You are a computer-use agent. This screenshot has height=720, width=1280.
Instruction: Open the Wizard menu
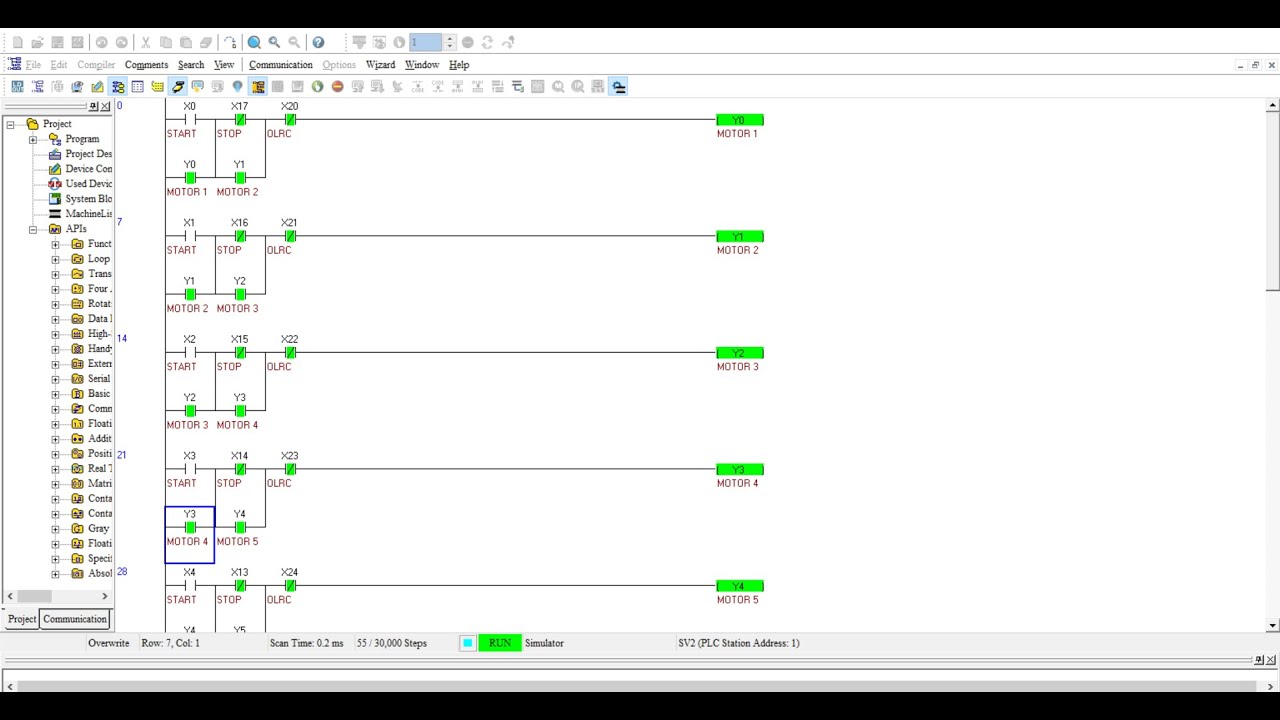tap(380, 64)
